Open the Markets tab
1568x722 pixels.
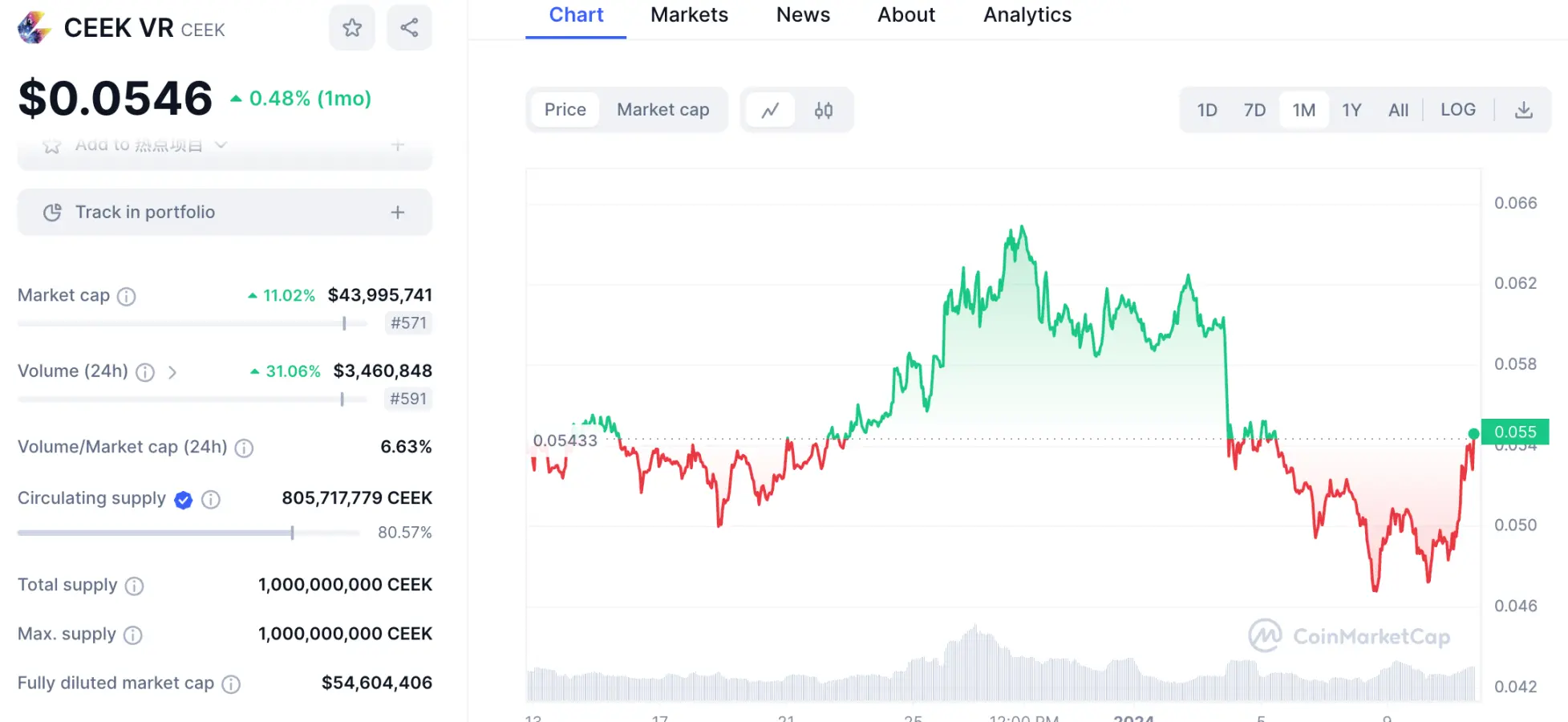click(689, 15)
